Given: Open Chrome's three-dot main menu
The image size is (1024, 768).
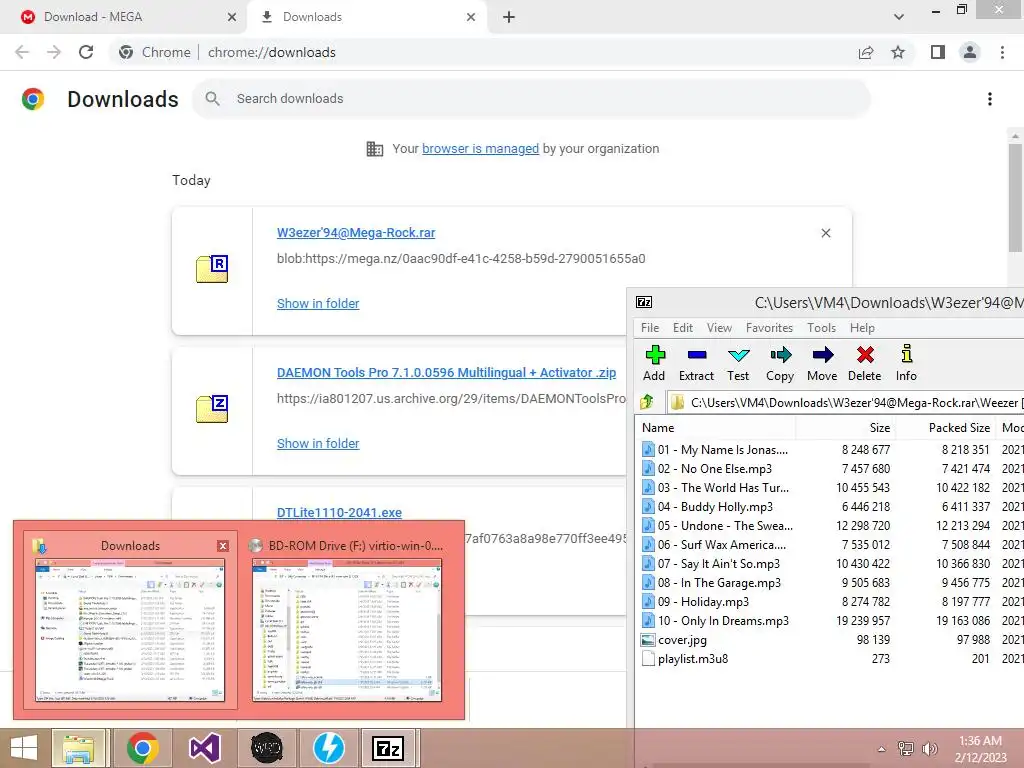Looking at the screenshot, I should pos(1002,52).
